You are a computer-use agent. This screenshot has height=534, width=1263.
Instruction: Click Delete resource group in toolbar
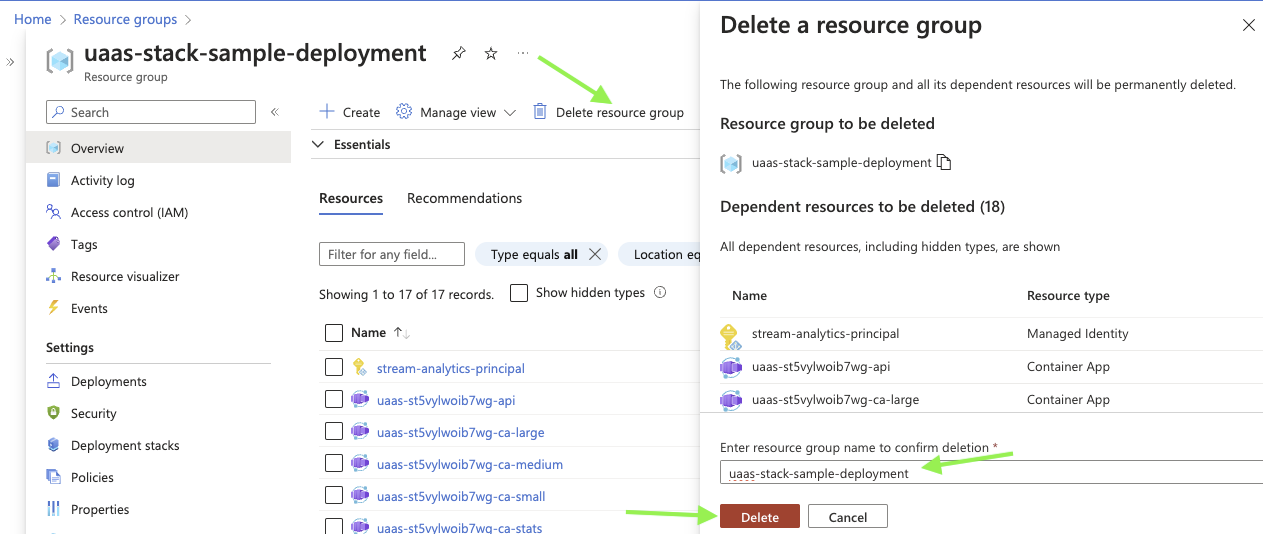[608, 112]
